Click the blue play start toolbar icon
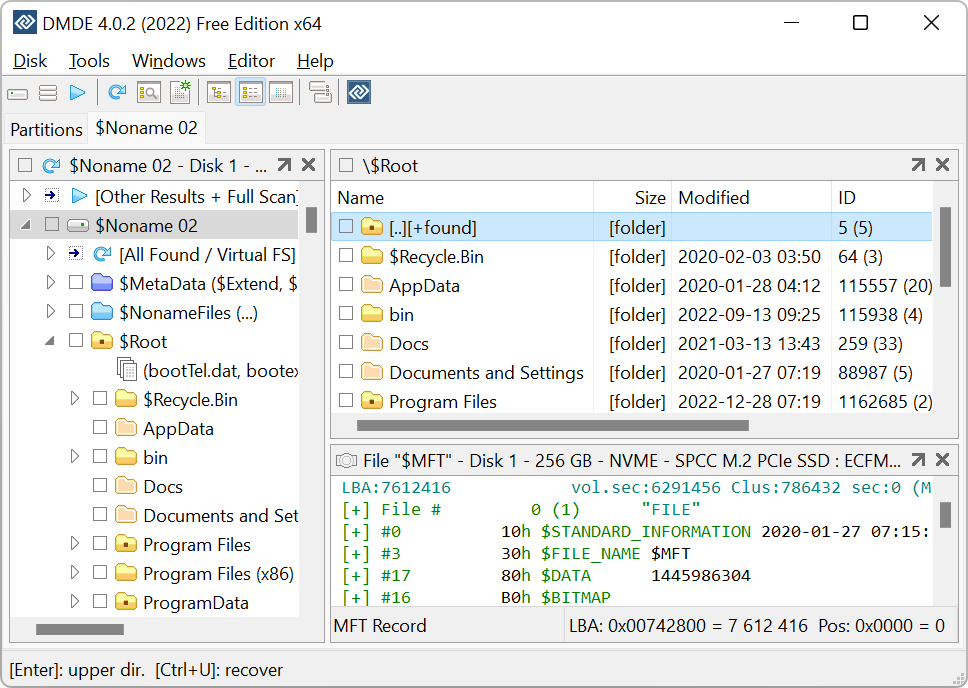 77,93
